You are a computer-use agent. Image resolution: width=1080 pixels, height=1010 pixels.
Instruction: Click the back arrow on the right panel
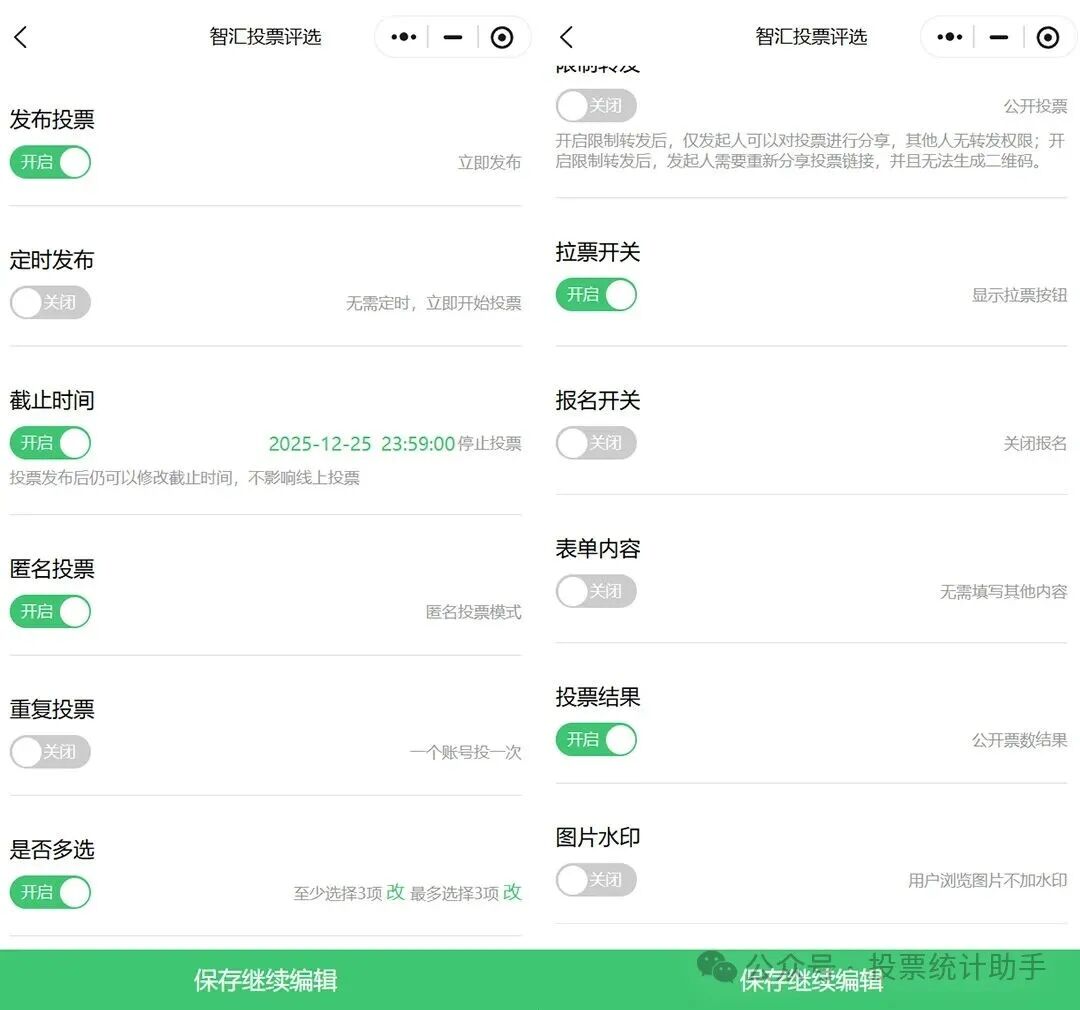[x=566, y=36]
